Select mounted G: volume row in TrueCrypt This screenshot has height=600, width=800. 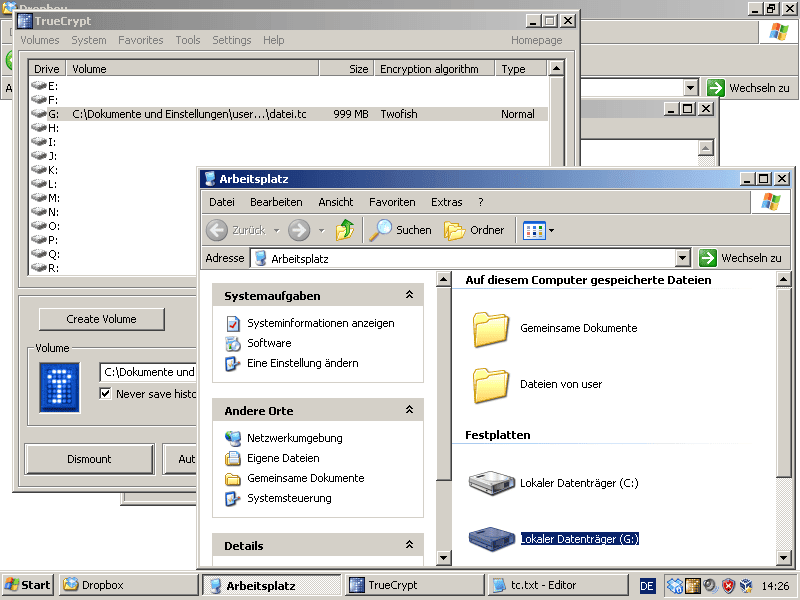point(288,114)
